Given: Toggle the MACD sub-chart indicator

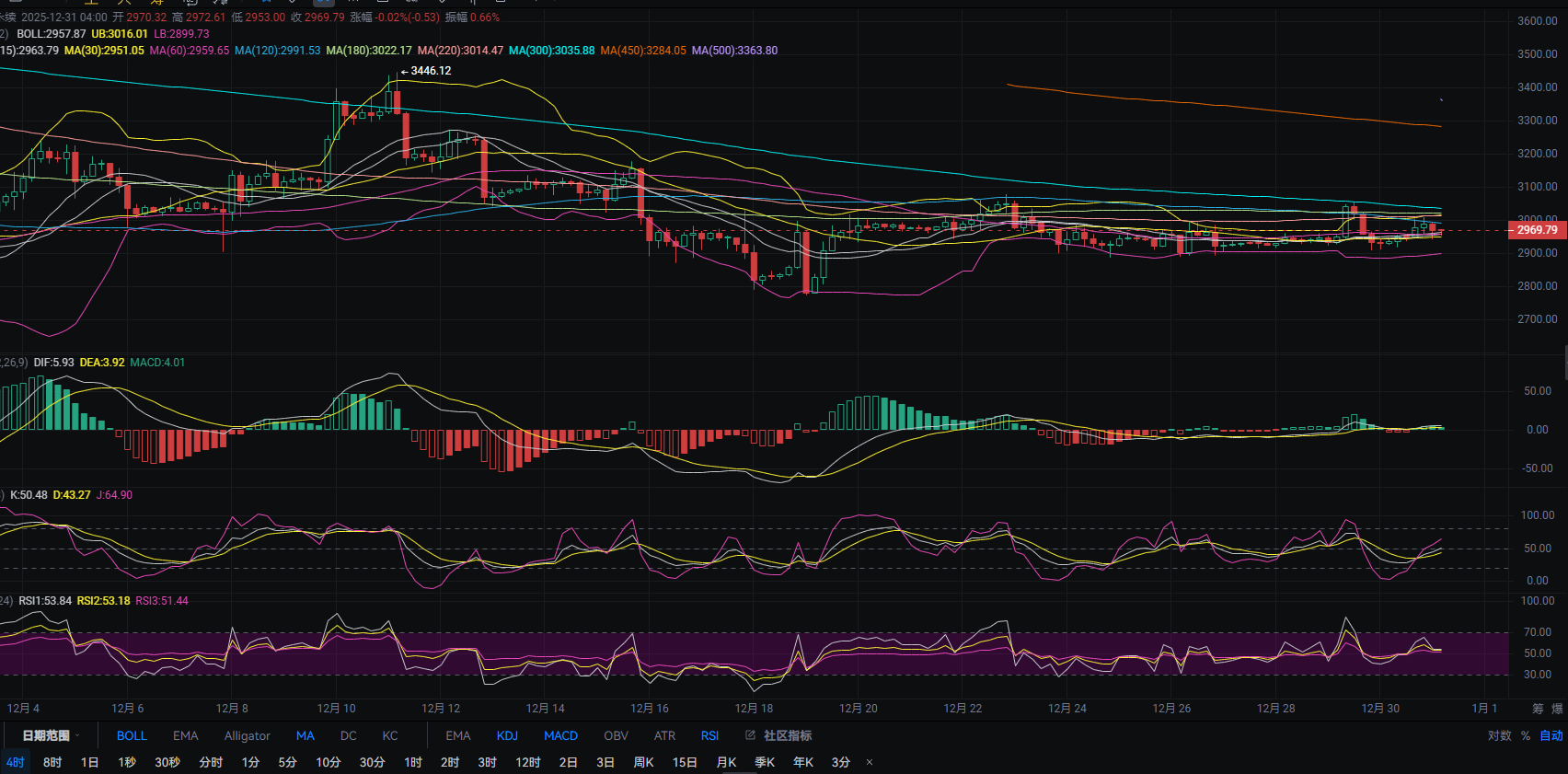Looking at the screenshot, I should pos(560,735).
